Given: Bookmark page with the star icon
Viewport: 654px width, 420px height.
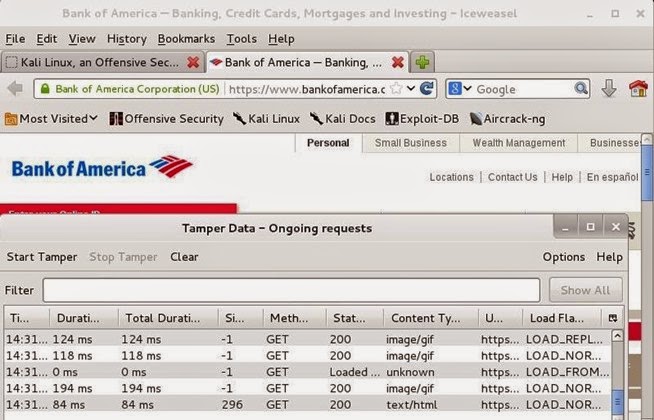Looking at the screenshot, I should 396,88.
